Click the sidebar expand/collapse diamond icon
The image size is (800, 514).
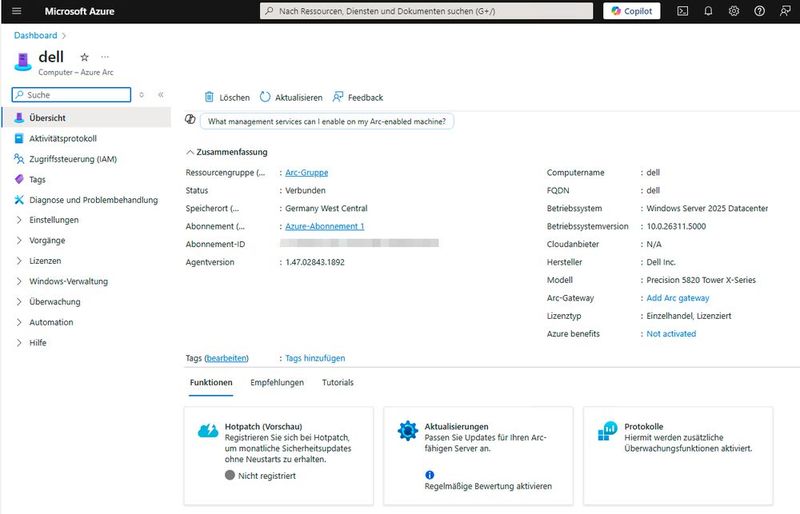(141, 94)
